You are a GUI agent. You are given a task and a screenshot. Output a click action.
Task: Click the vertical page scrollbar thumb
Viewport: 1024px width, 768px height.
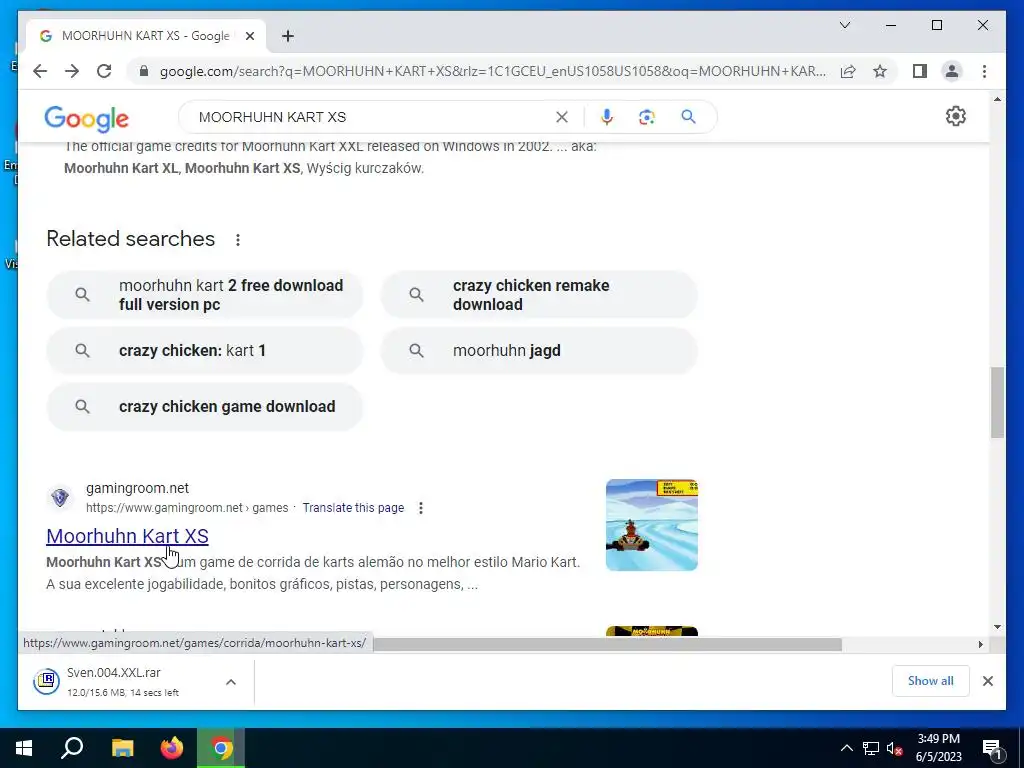[997, 402]
